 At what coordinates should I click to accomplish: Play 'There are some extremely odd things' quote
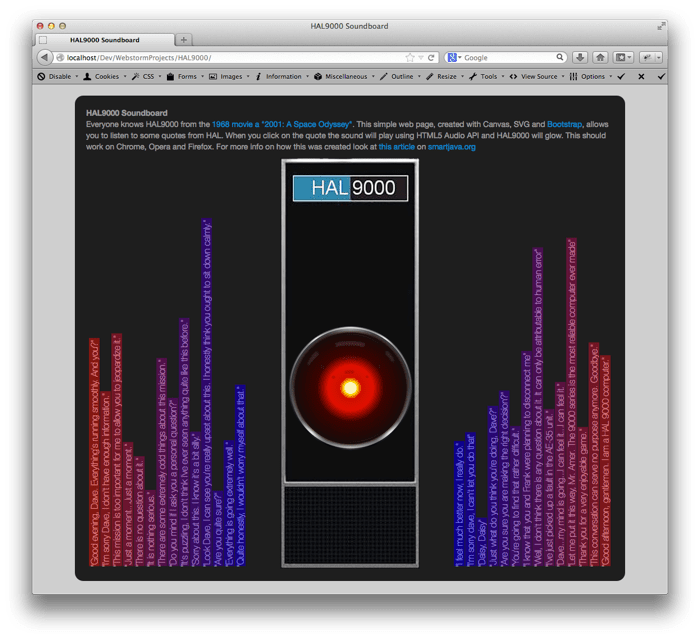[162, 462]
